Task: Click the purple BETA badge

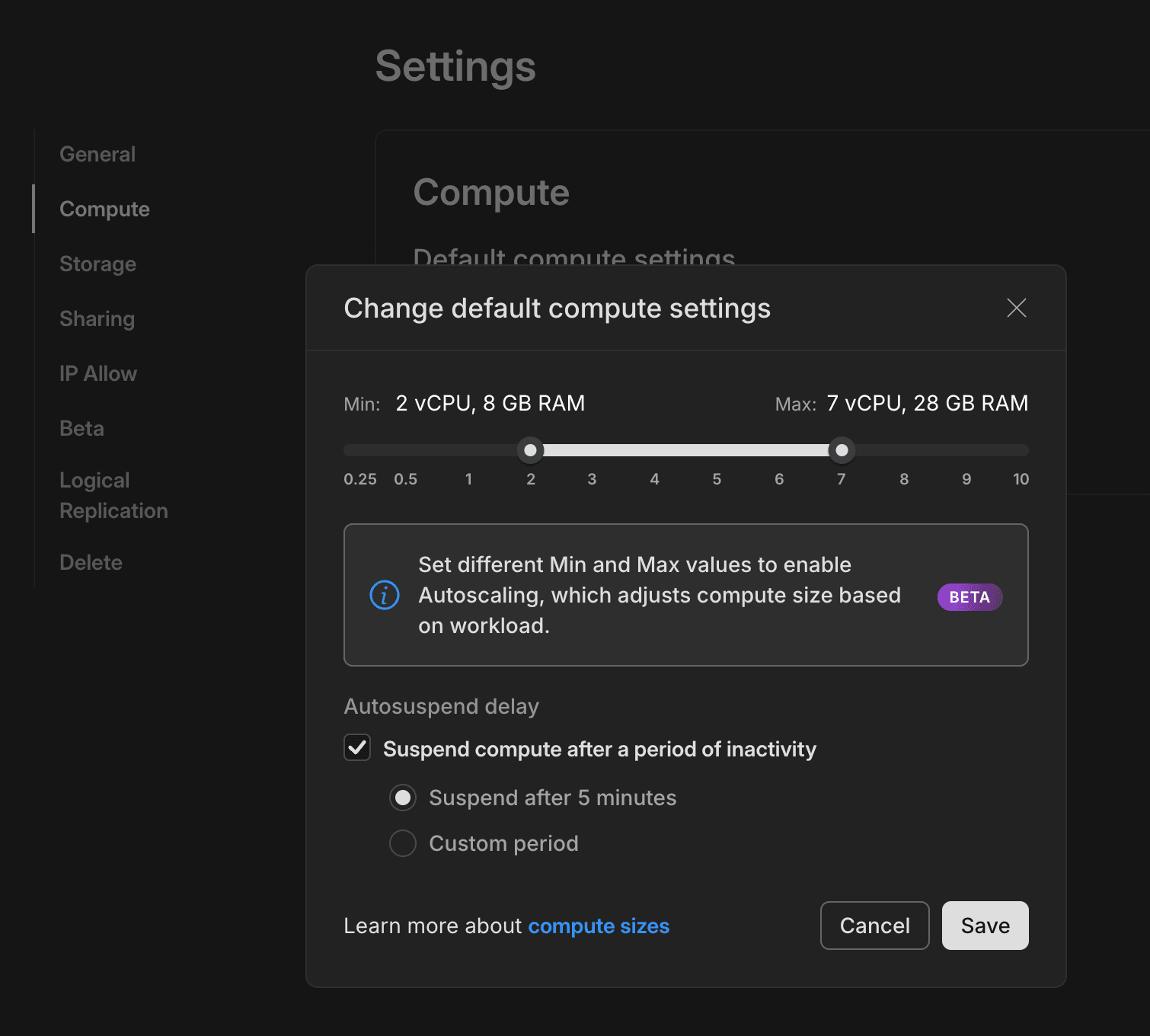Action: (x=969, y=597)
